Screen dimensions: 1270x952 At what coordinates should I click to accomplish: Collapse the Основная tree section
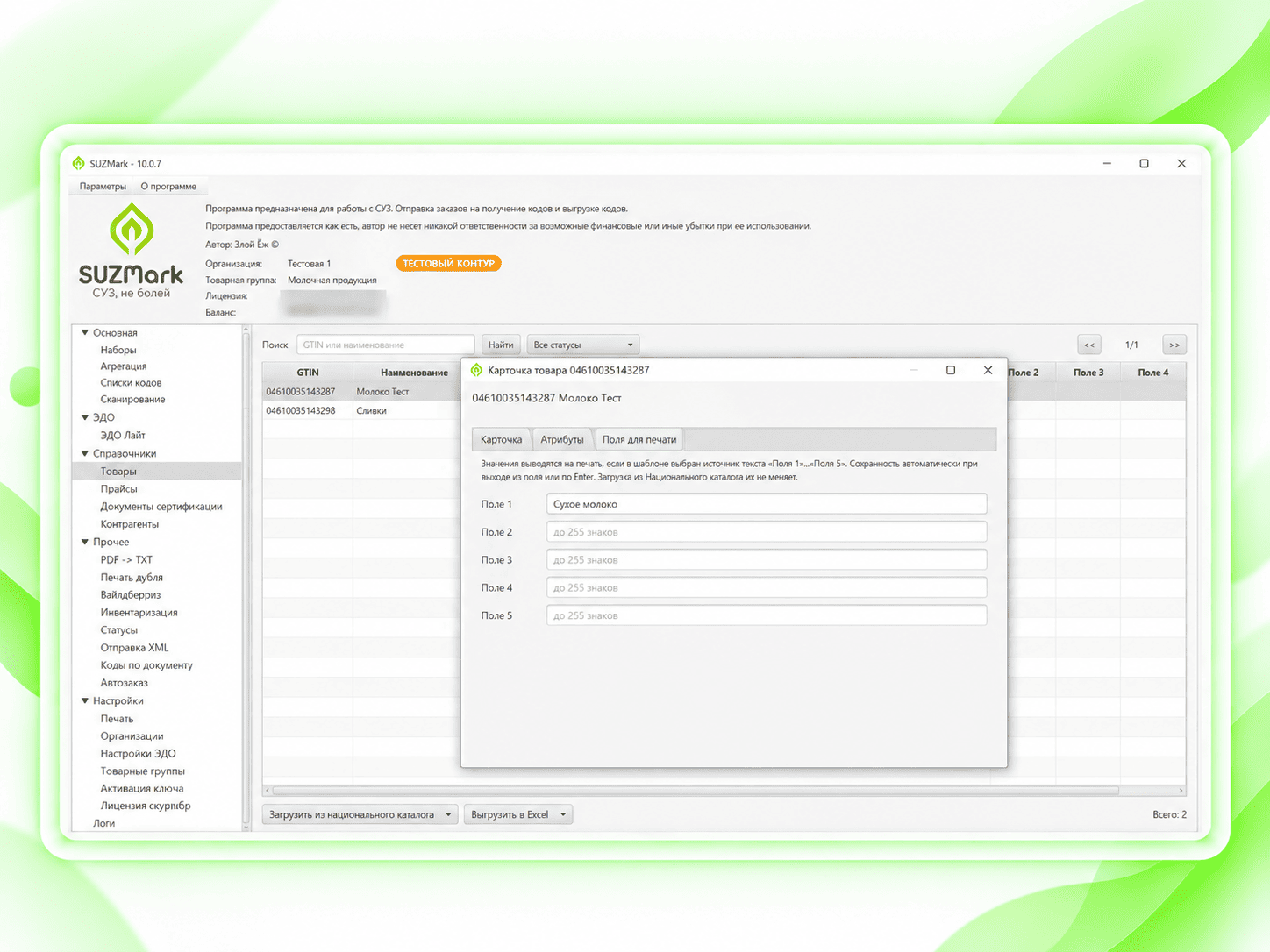point(85,333)
